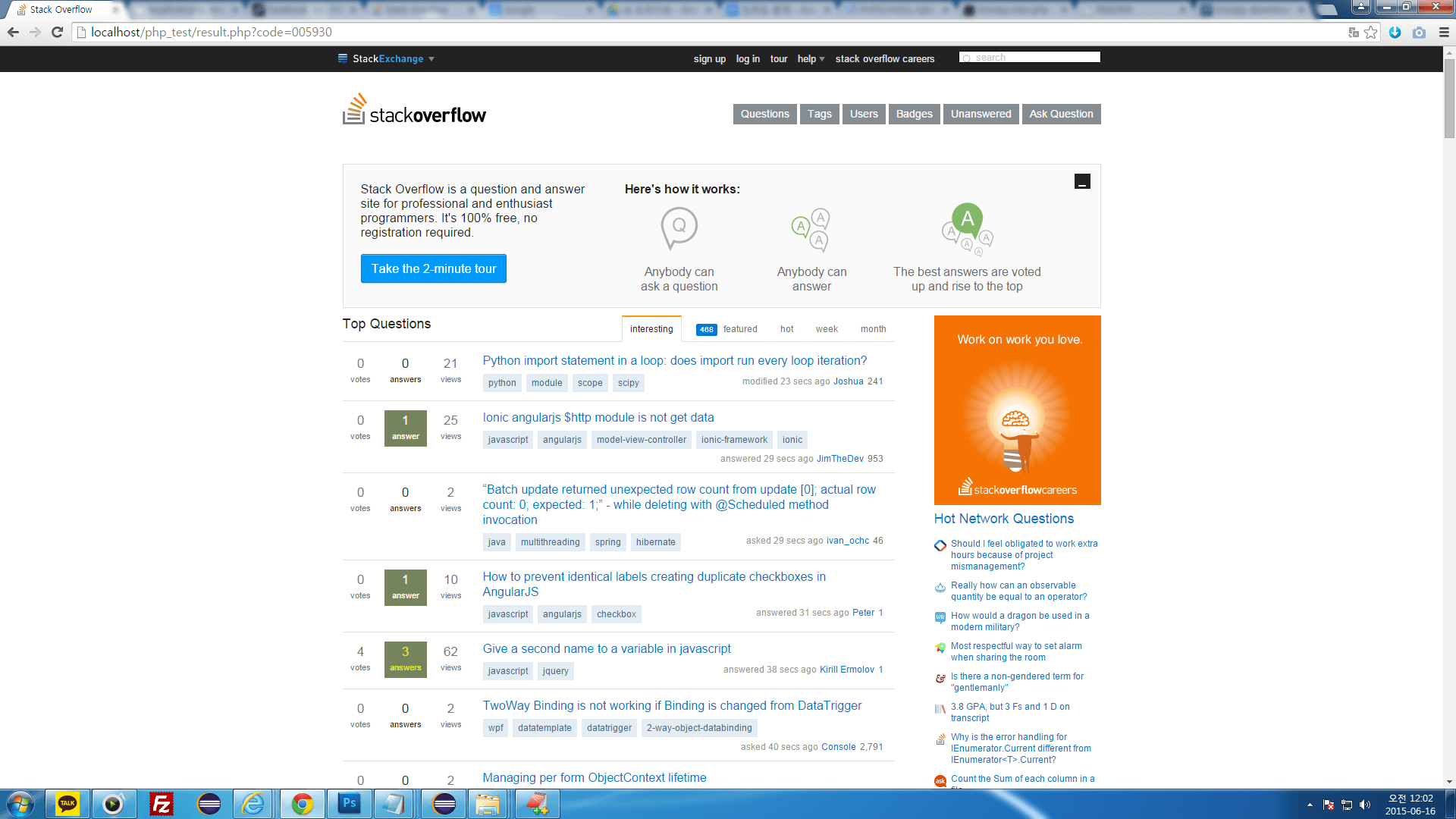
Task: Open Ionic angularjs $http question
Action: pyautogui.click(x=598, y=418)
